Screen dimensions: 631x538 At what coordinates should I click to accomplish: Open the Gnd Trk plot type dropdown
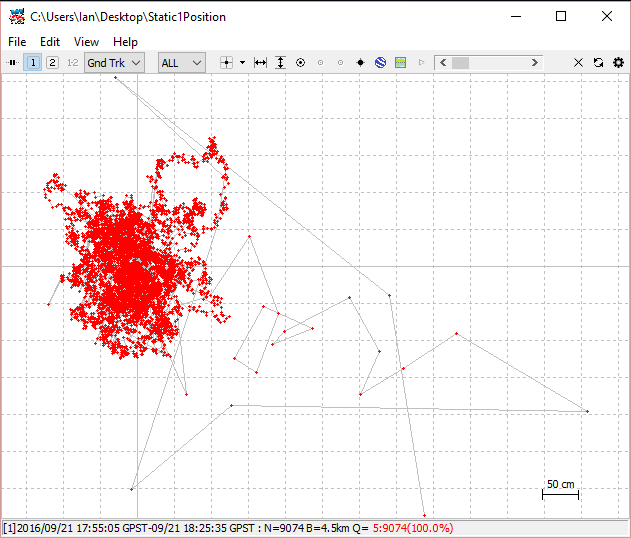tap(114, 63)
